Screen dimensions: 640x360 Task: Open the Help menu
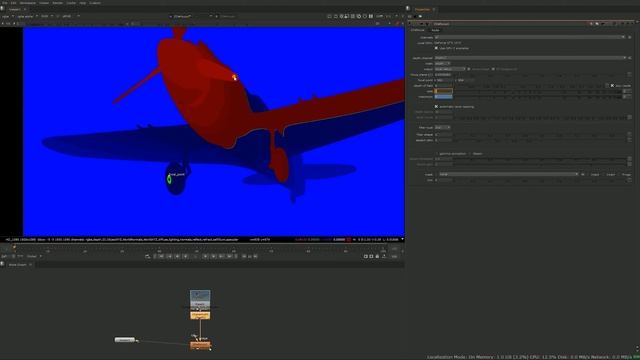tap(83, 3)
